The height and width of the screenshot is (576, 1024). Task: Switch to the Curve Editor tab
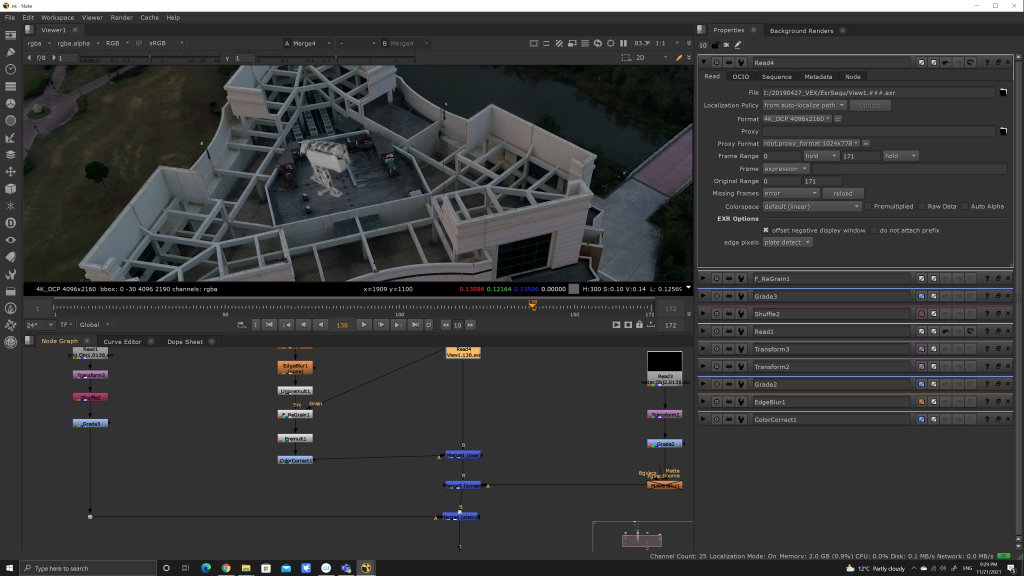[122, 342]
